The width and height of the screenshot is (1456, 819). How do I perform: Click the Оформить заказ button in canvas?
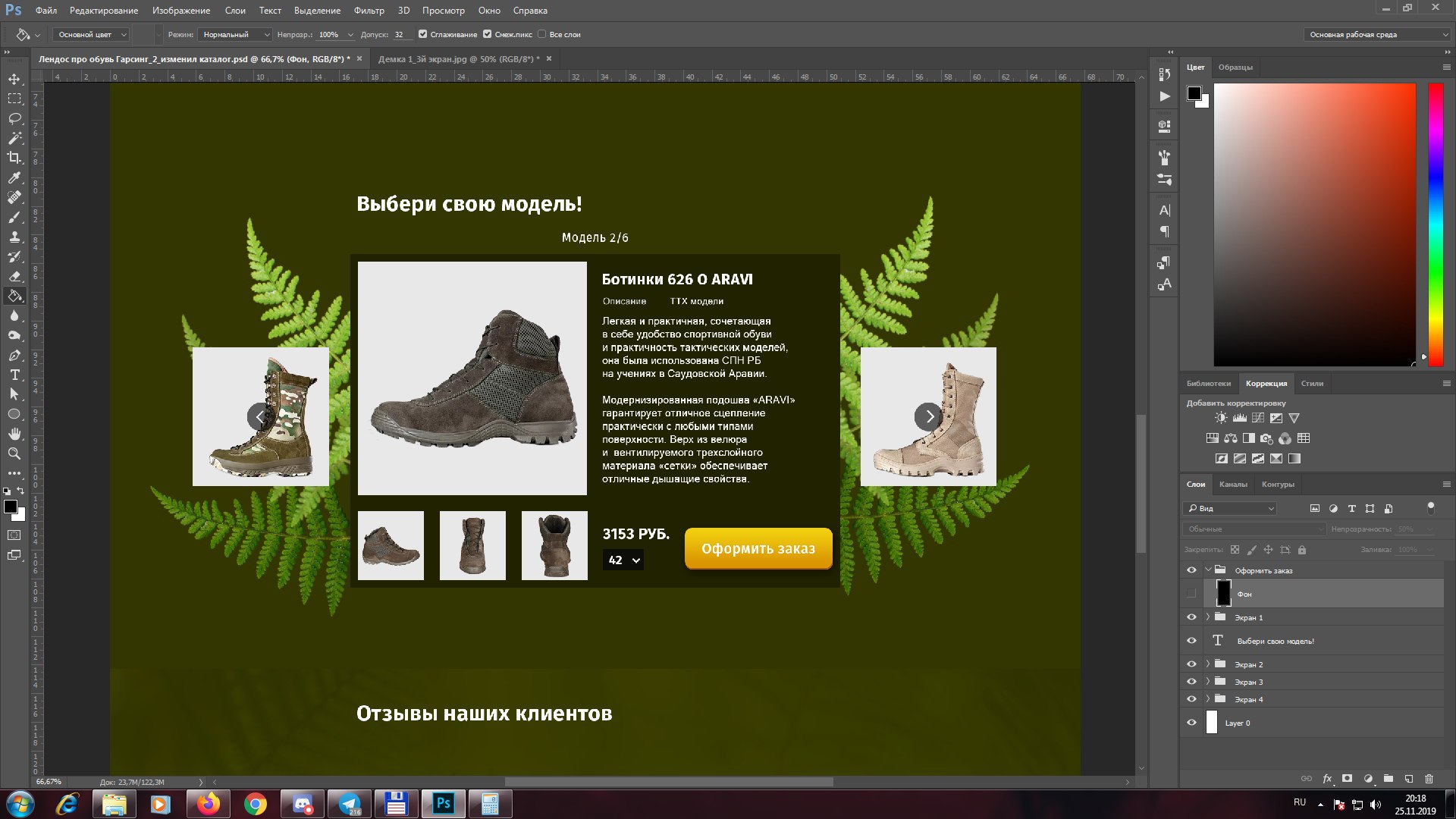click(x=758, y=548)
